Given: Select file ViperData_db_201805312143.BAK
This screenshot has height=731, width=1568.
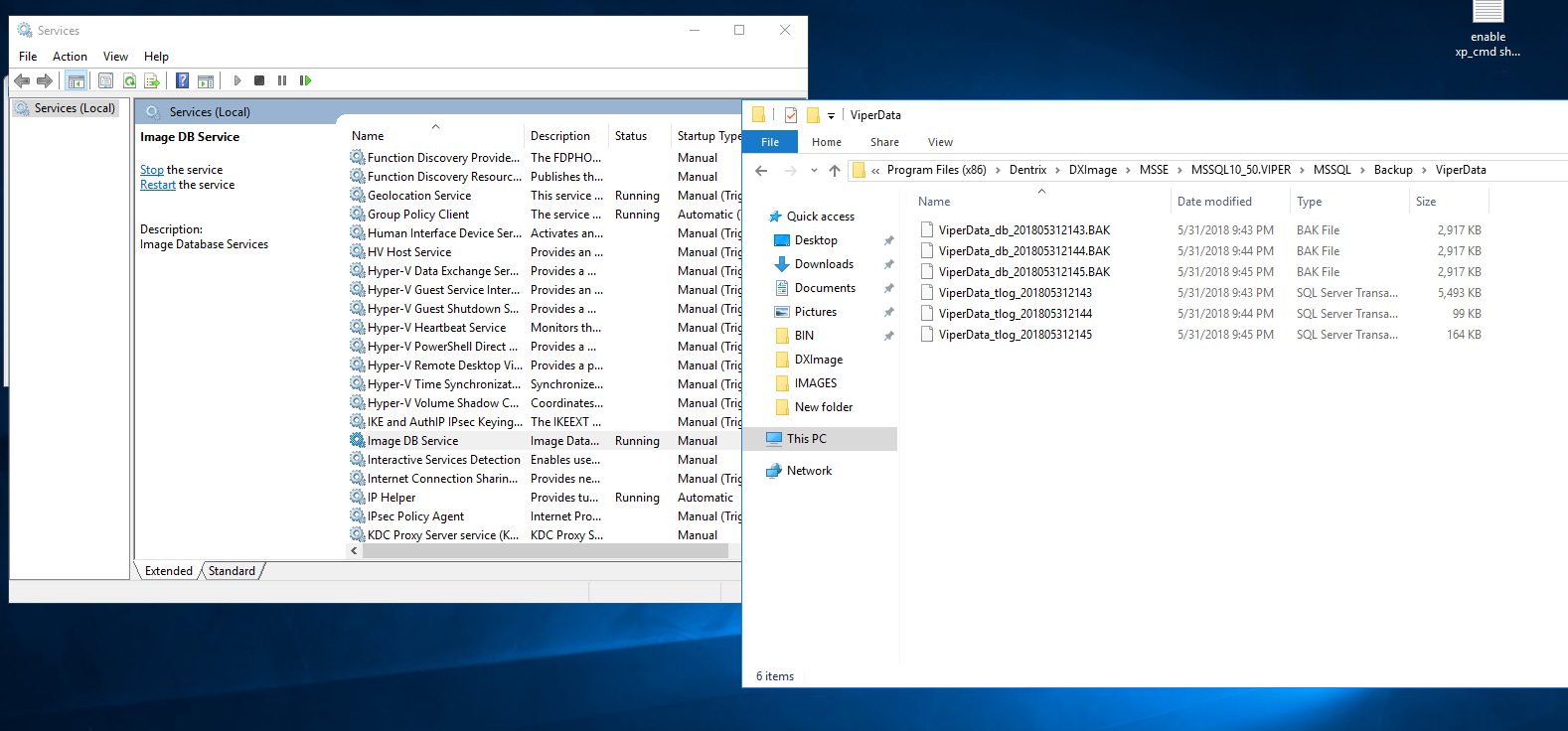Looking at the screenshot, I should 1024,230.
